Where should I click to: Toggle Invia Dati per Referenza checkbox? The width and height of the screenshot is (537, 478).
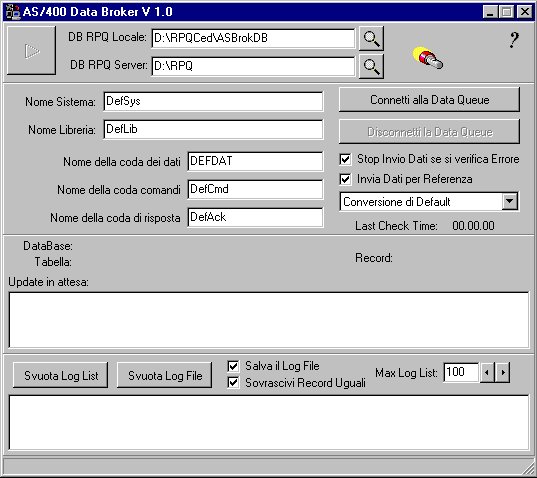coord(345,179)
